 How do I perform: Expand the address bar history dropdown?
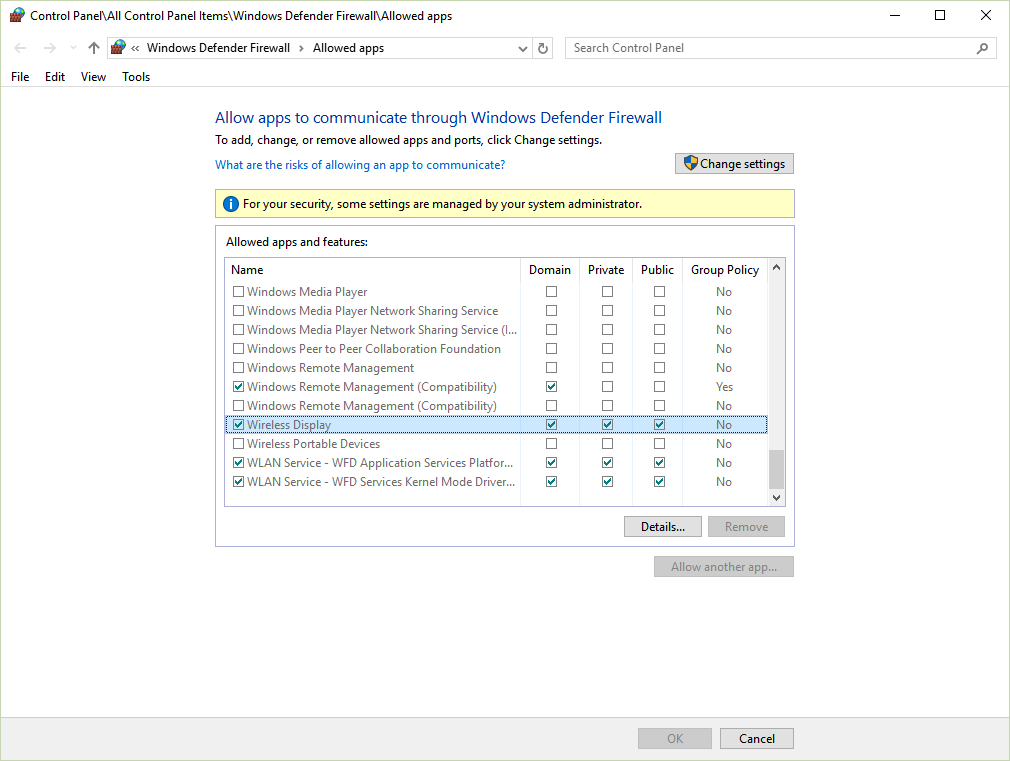[x=522, y=48]
